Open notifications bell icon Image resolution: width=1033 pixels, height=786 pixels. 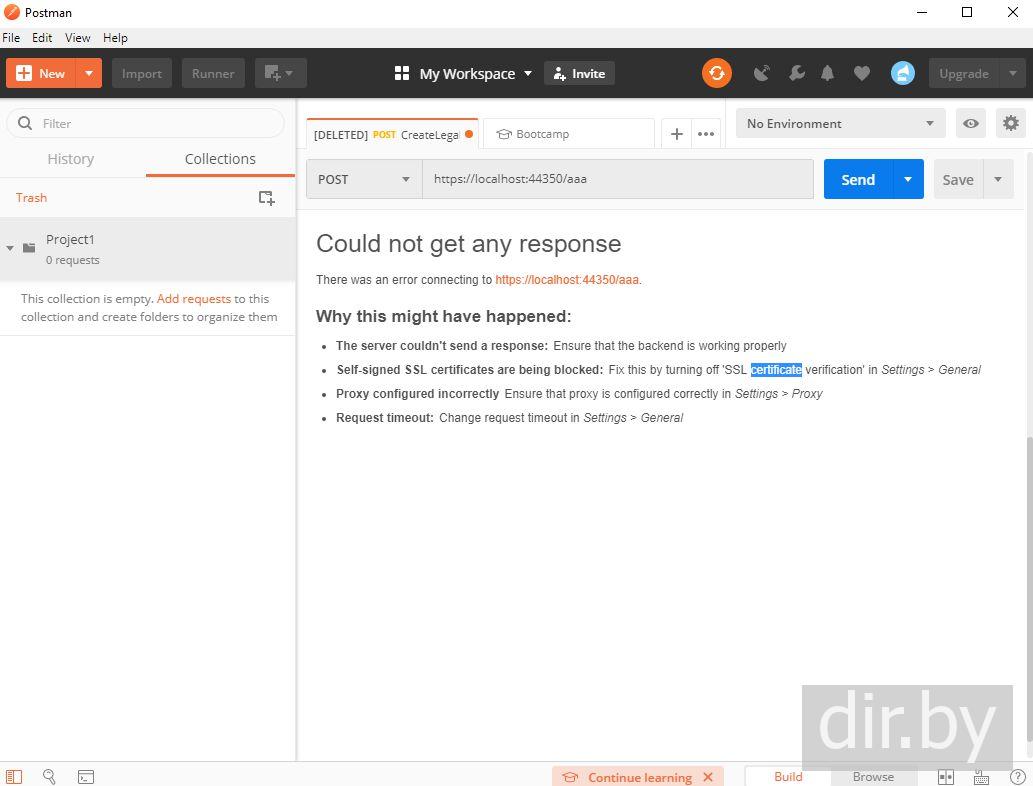tap(828, 73)
